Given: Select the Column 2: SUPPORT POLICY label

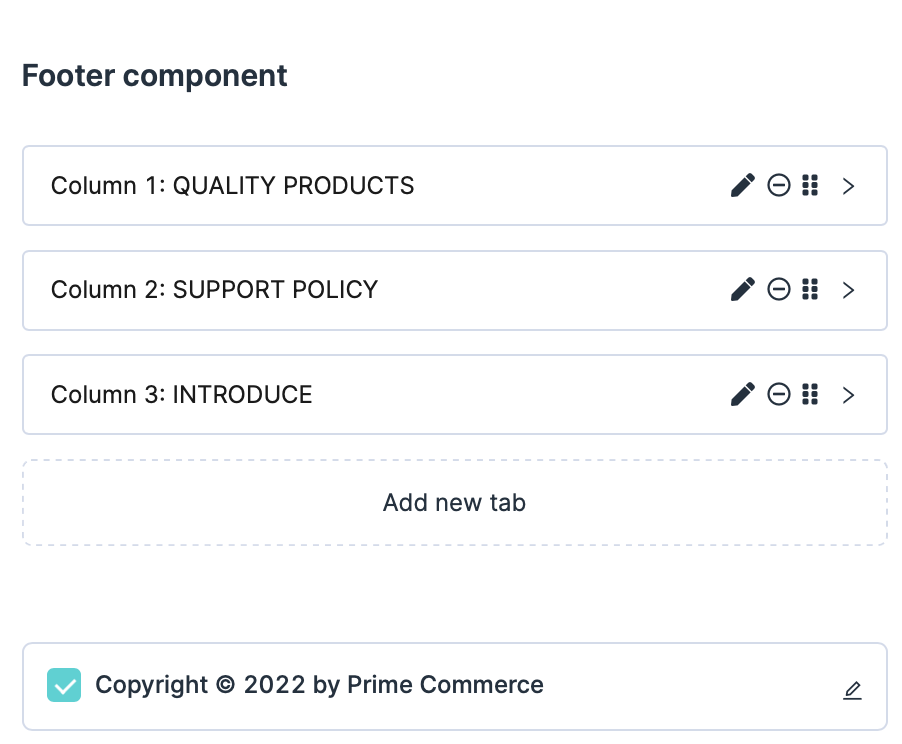Looking at the screenshot, I should pos(214,290).
